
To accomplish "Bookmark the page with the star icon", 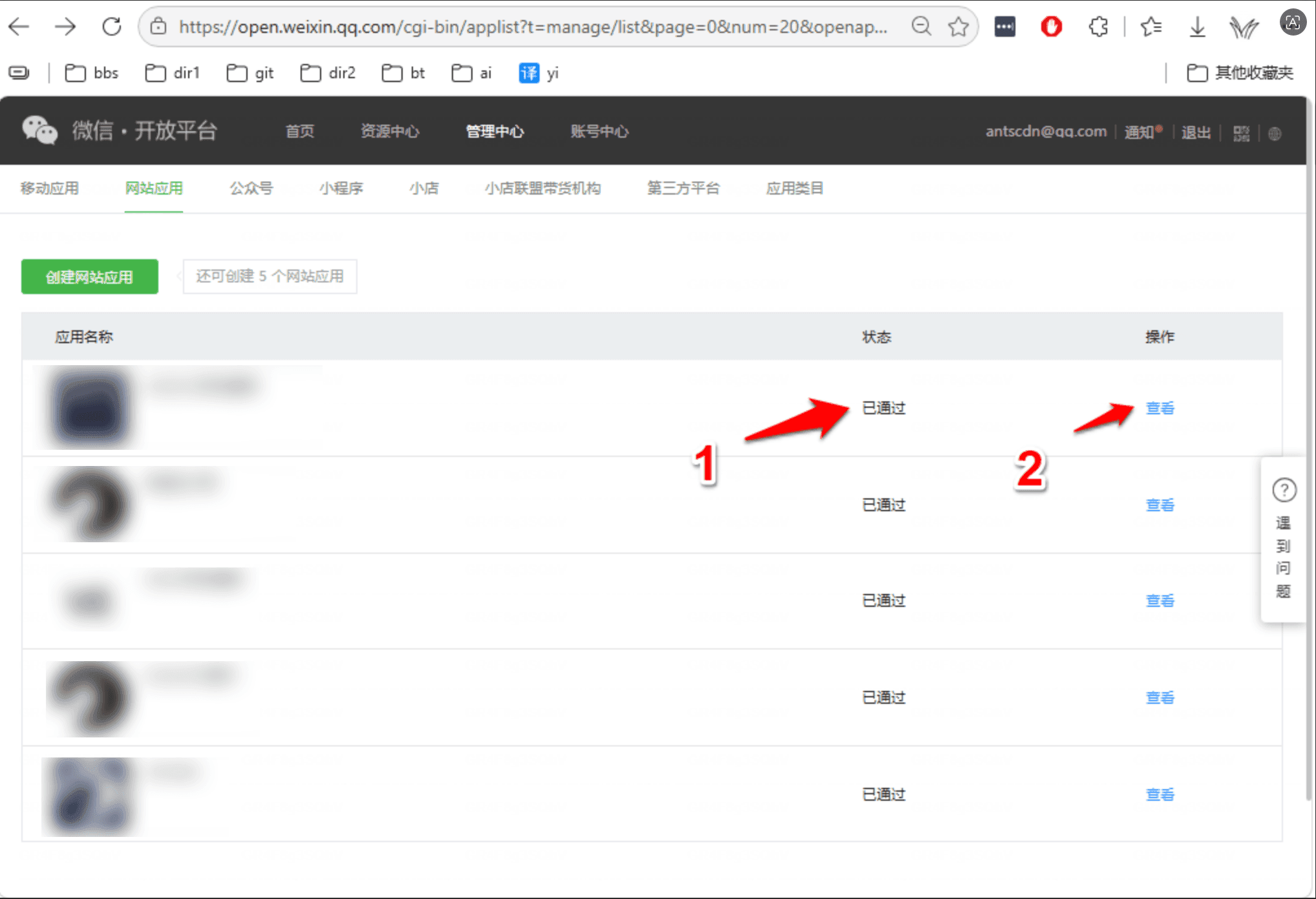I will pos(959,26).
